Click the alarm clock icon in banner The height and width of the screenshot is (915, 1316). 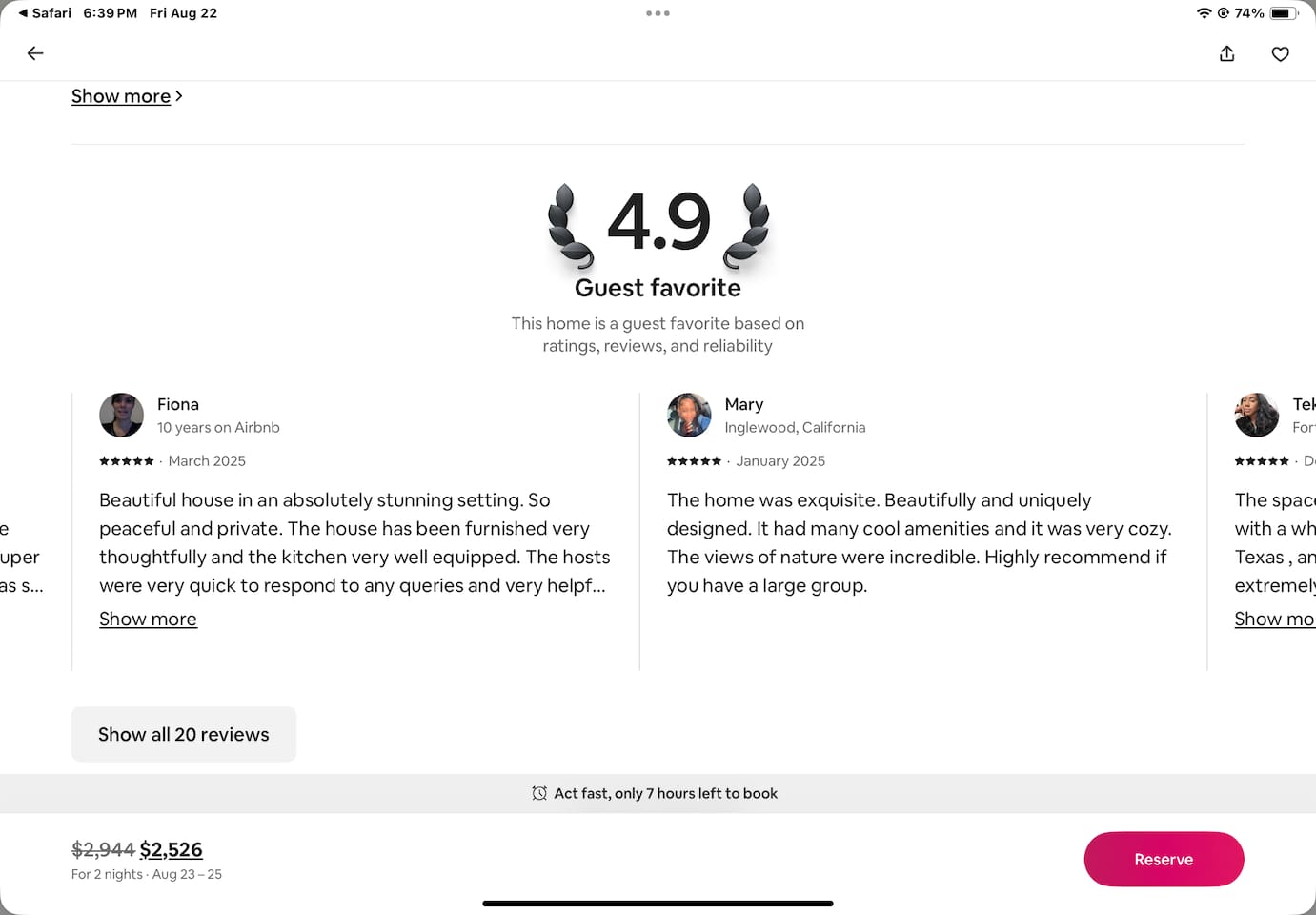[539, 793]
